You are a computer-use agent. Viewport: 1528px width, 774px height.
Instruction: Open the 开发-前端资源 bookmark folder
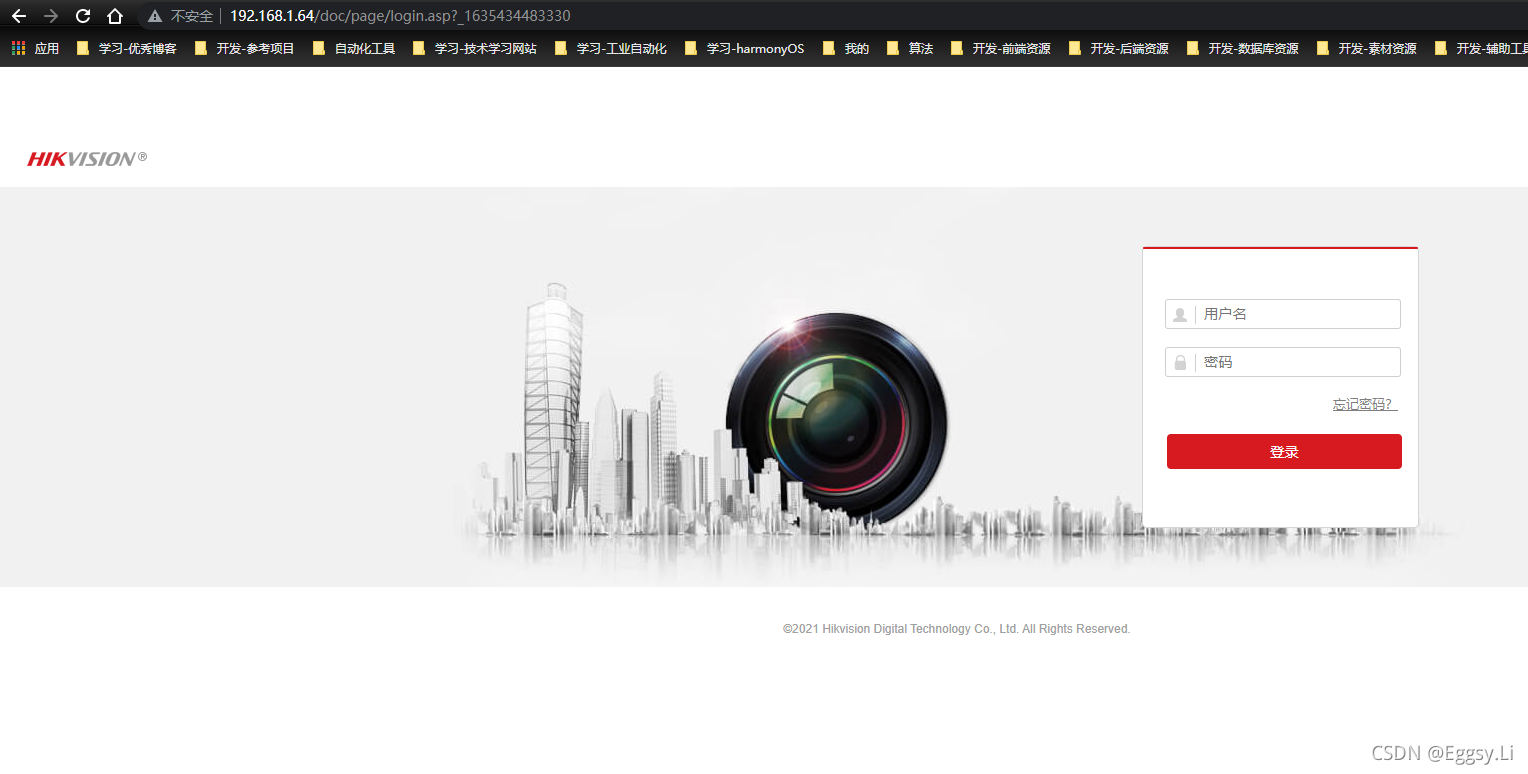point(1000,48)
